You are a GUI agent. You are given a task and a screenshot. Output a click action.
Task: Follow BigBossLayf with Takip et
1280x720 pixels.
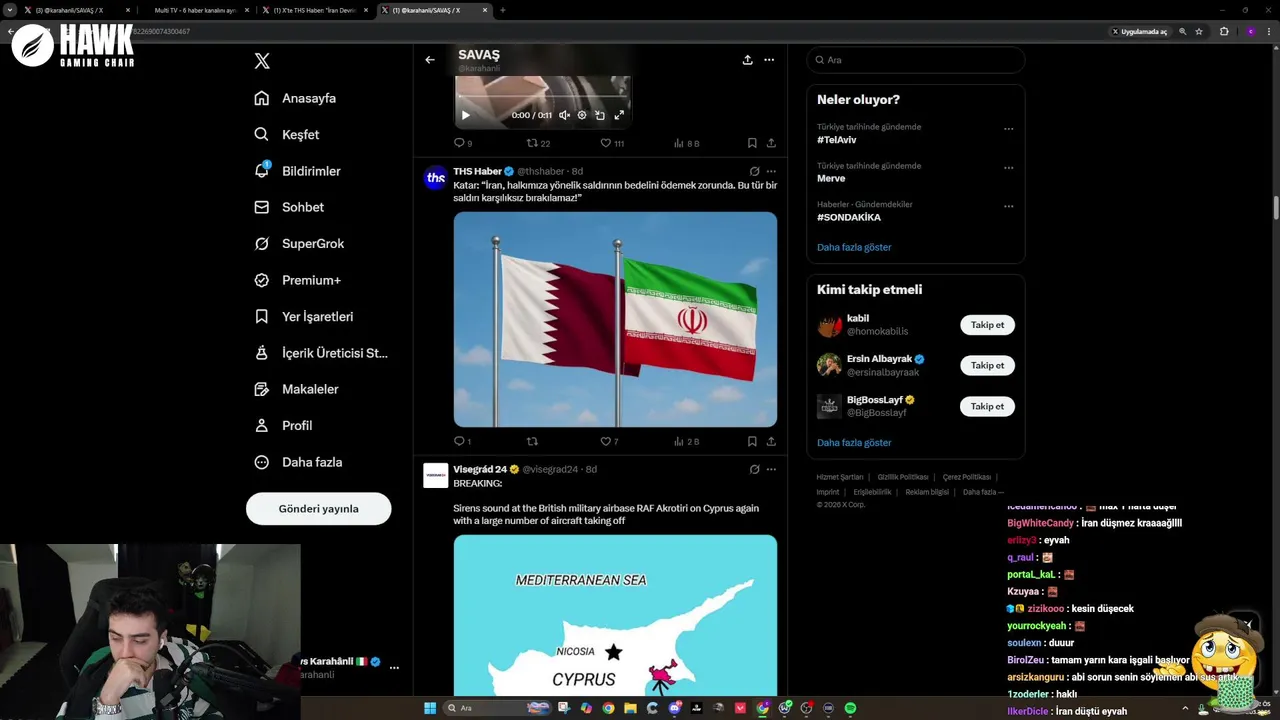click(x=987, y=406)
